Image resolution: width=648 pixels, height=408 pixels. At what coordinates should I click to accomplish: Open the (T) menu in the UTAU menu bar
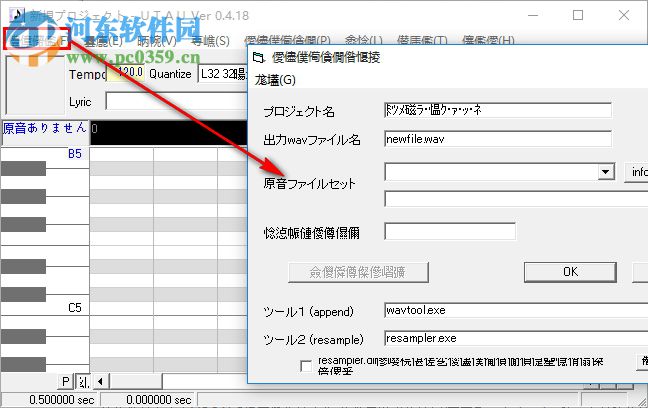pos(422,41)
